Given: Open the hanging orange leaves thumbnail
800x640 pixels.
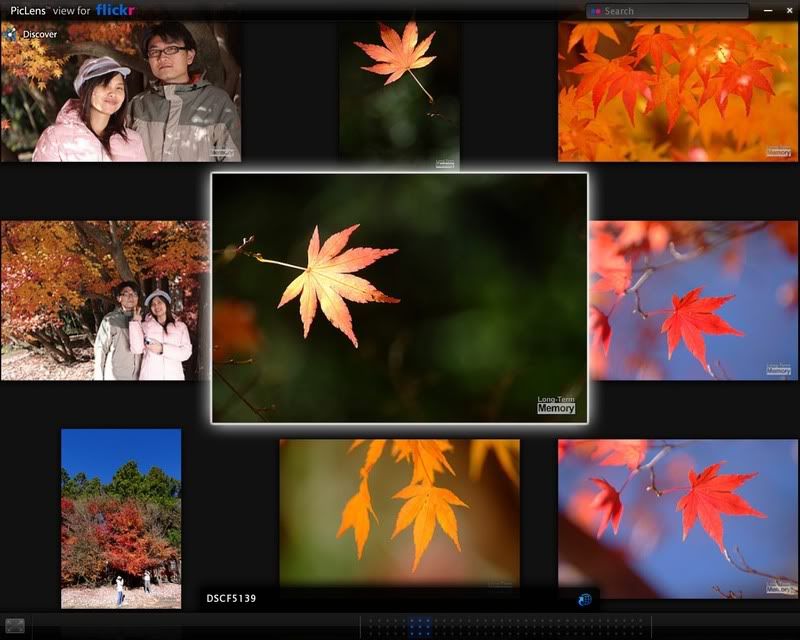Looking at the screenshot, I should pyautogui.click(x=399, y=513).
